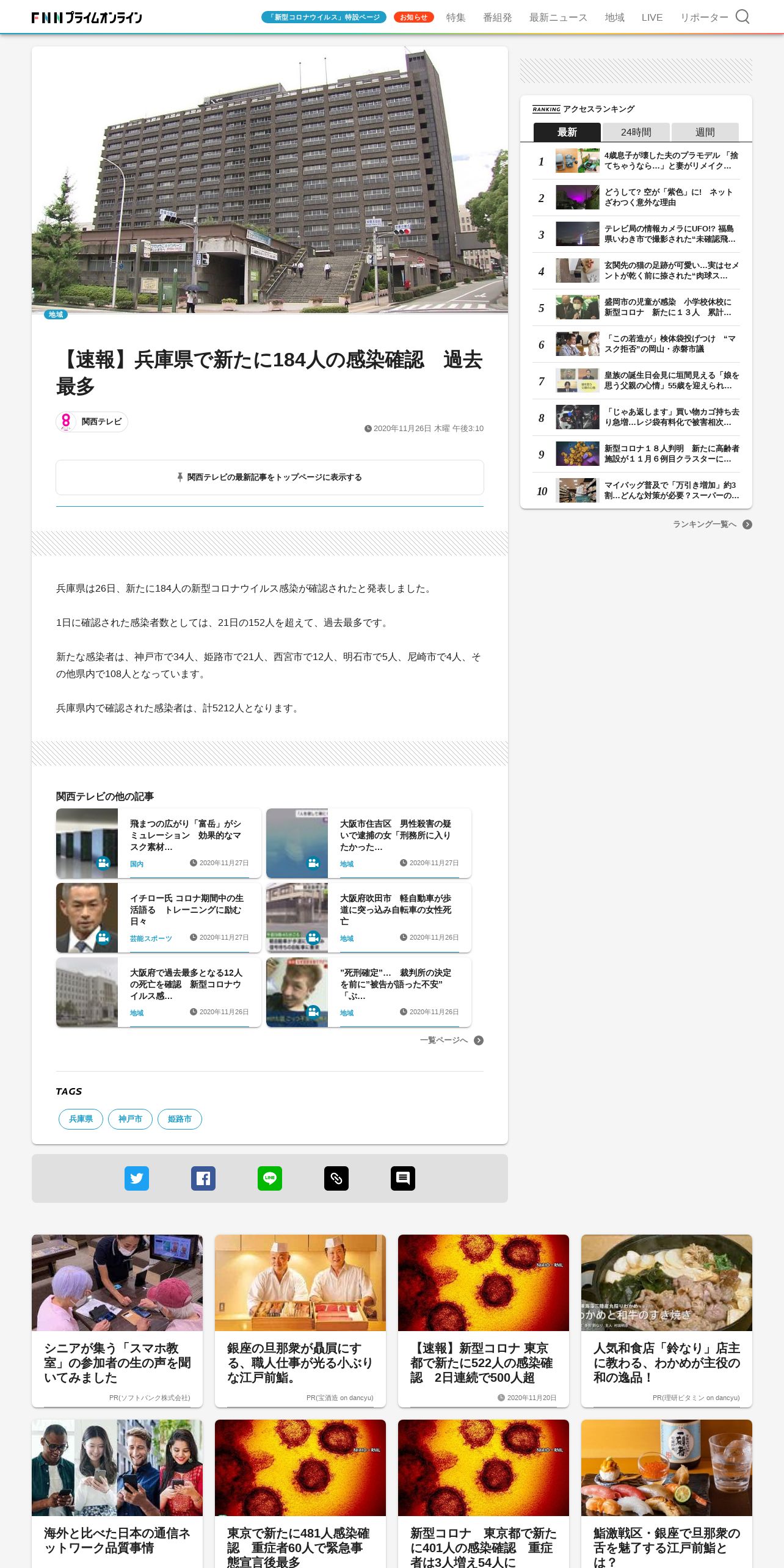The width and height of the screenshot is (784, 1568).
Task: Select the 姫路市 tag
Action: click(x=180, y=1119)
